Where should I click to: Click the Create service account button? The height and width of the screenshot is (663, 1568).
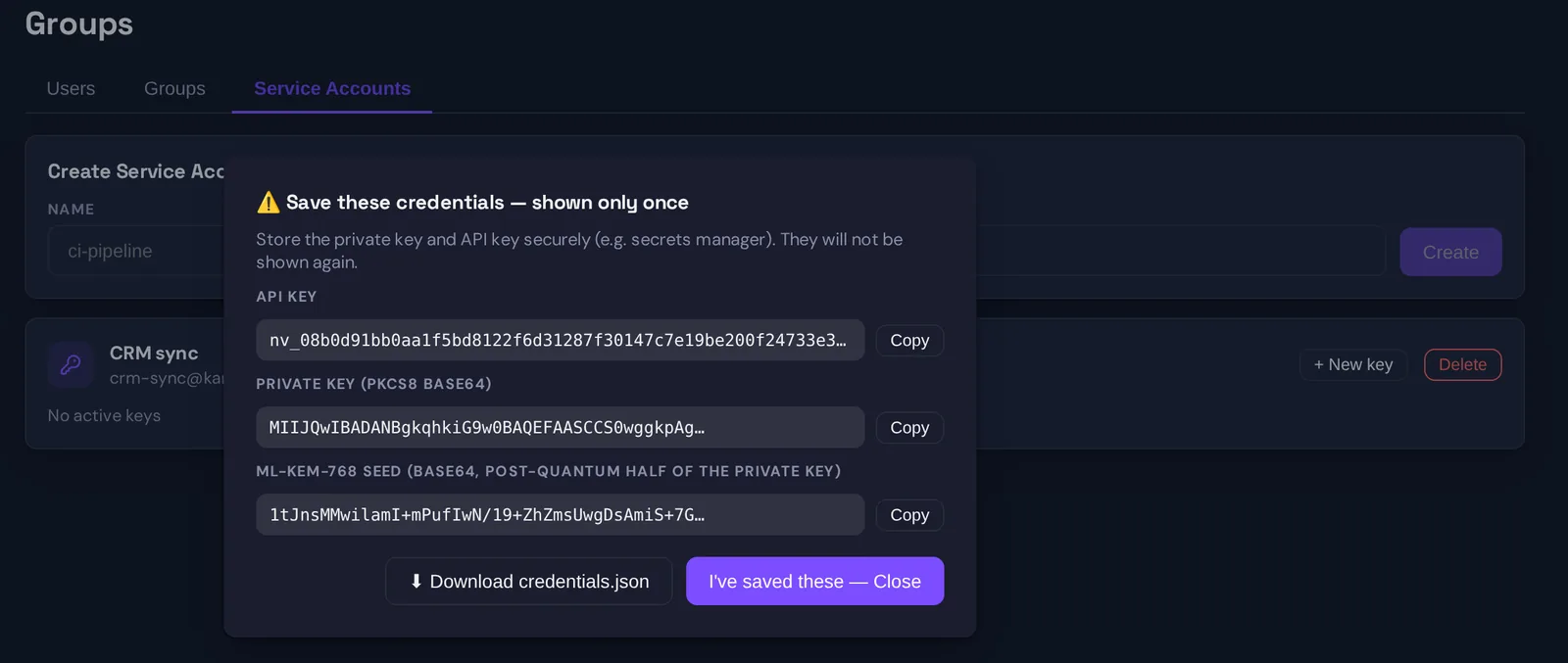click(1450, 252)
